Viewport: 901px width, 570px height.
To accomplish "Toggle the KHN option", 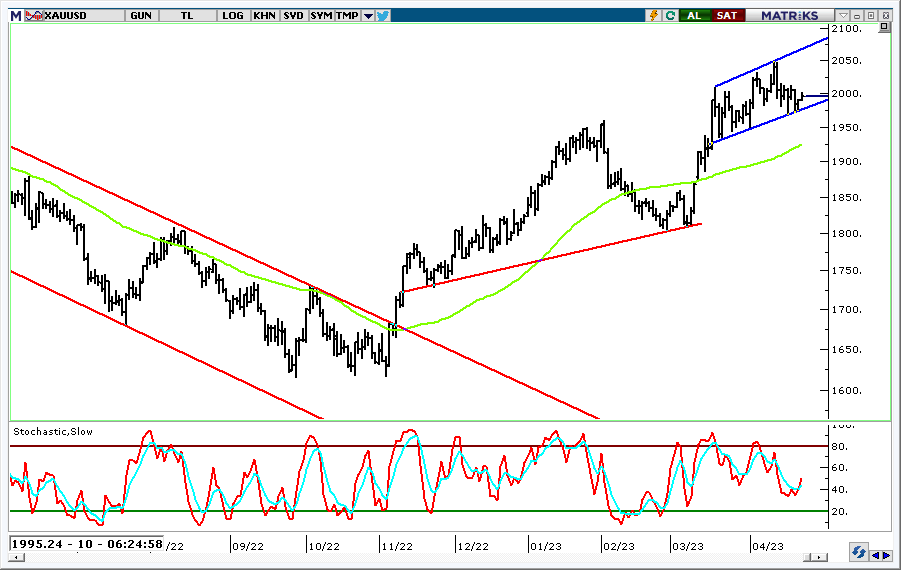I will tap(265, 15).
